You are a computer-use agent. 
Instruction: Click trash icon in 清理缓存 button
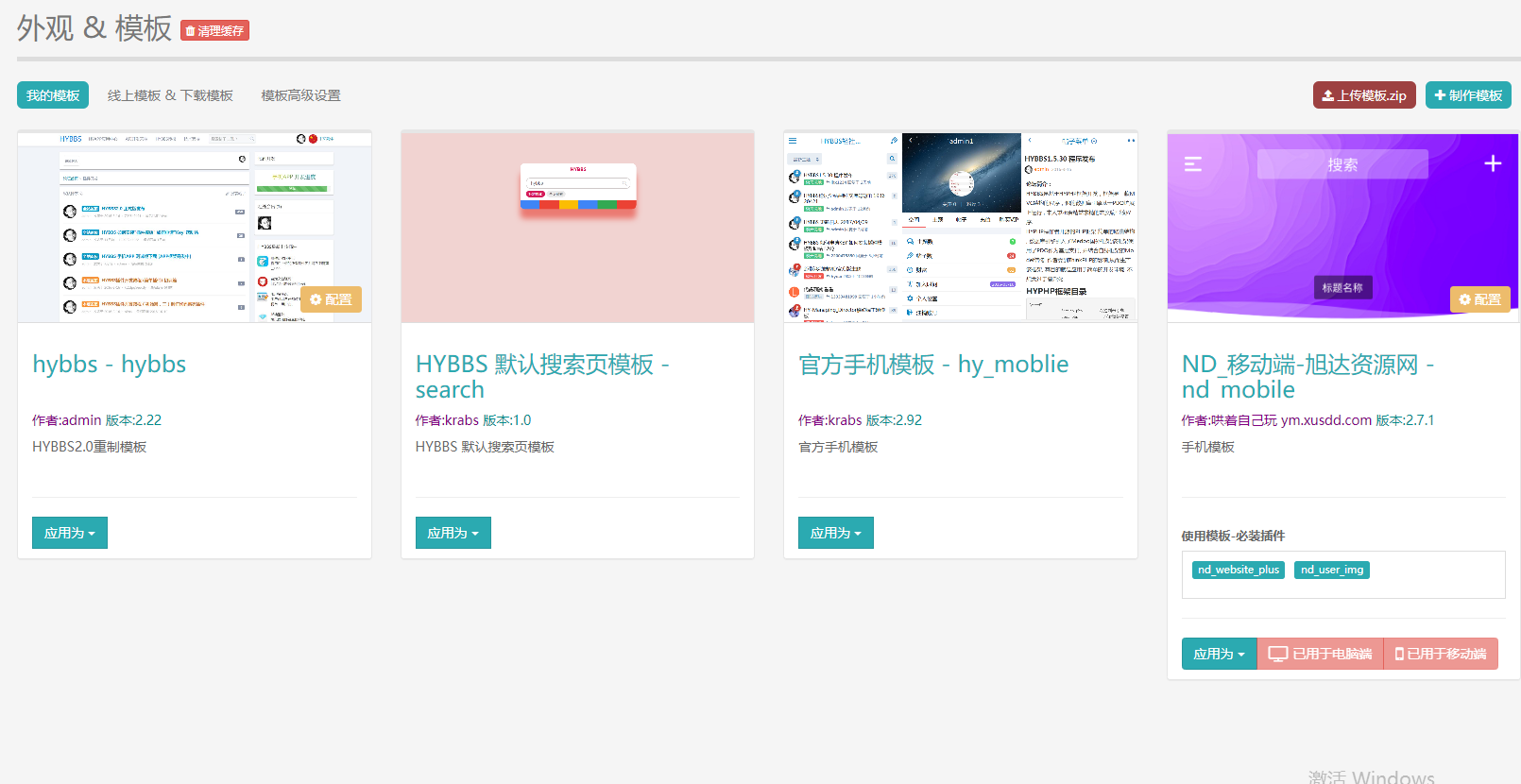(x=190, y=31)
